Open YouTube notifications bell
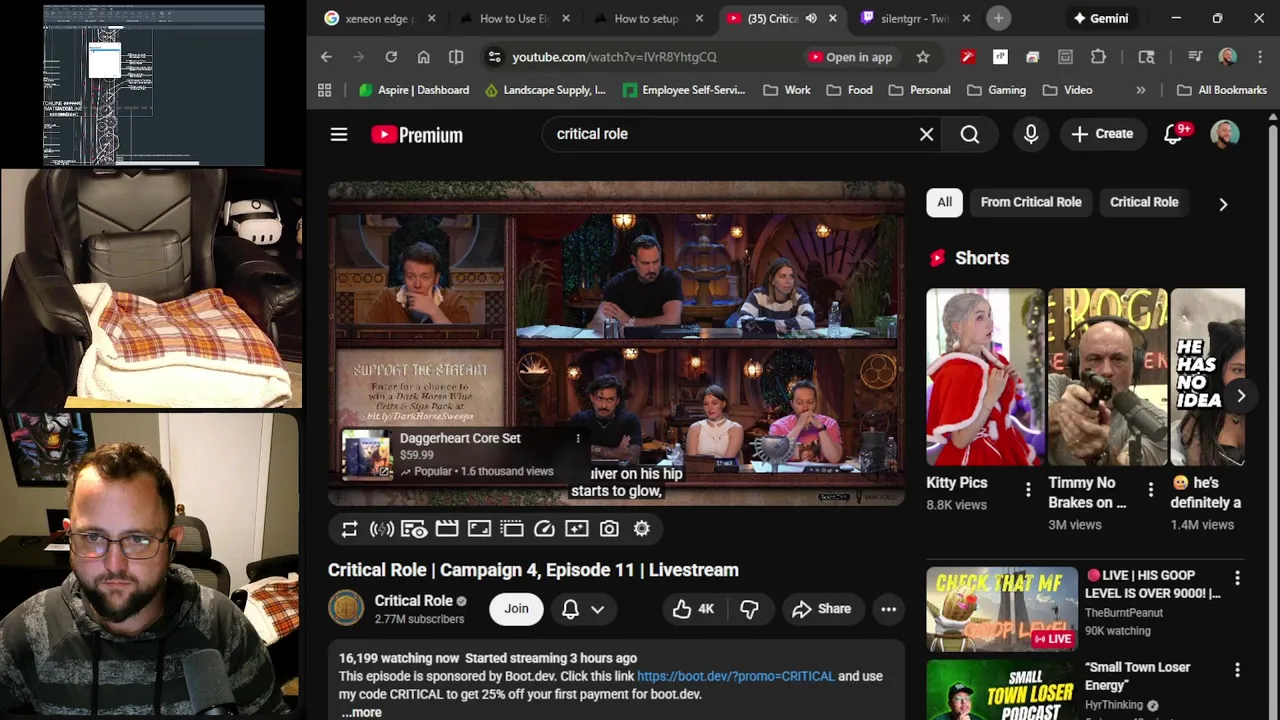 coord(1174,134)
